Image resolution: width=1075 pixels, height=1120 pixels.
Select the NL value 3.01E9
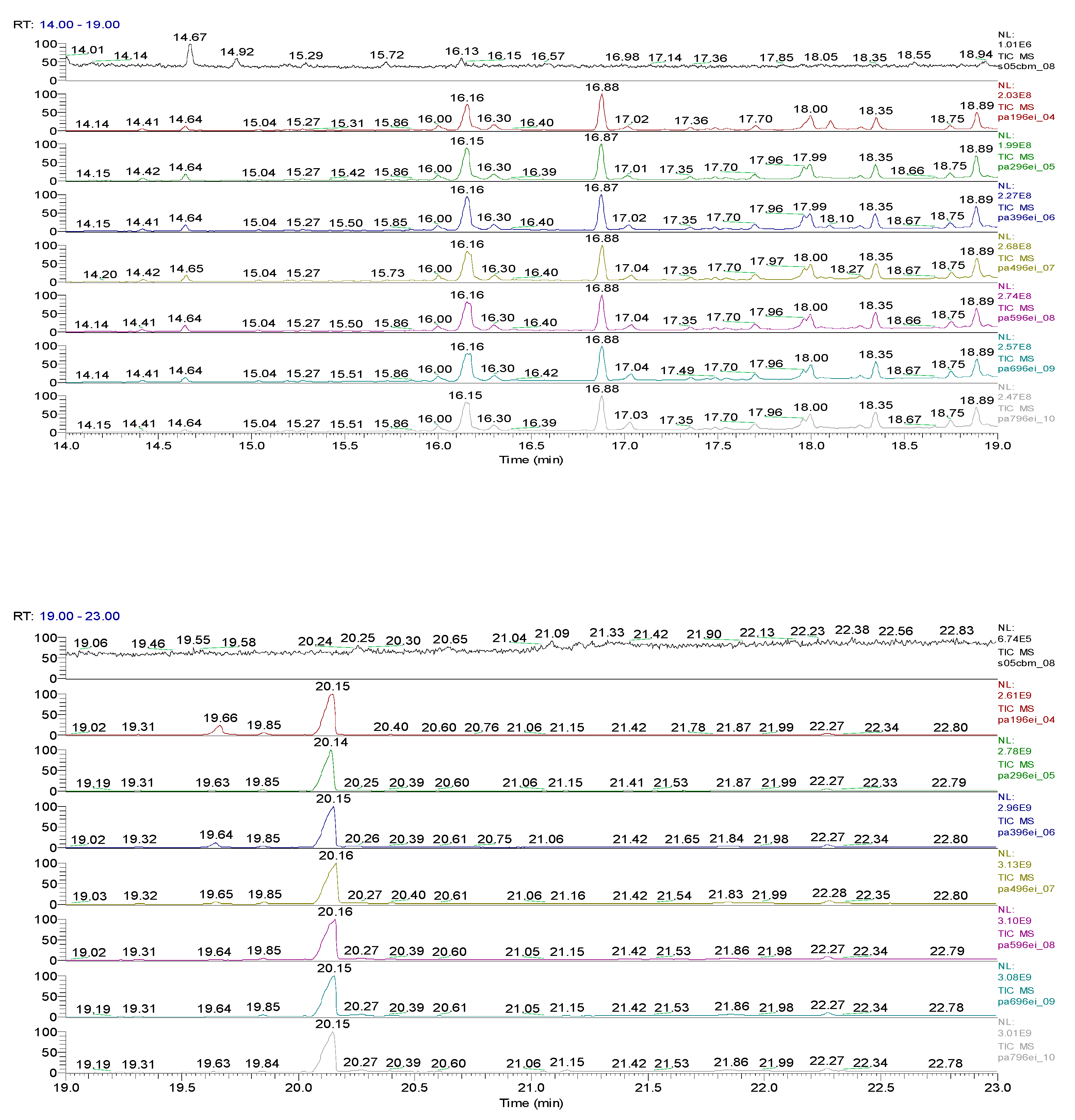coord(1014,1033)
